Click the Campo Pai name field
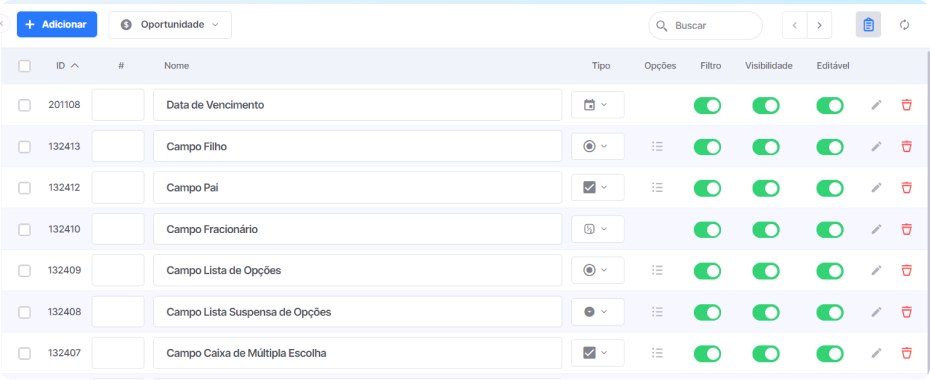This screenshot has height=380, width=930. click(x=358, y=187)
